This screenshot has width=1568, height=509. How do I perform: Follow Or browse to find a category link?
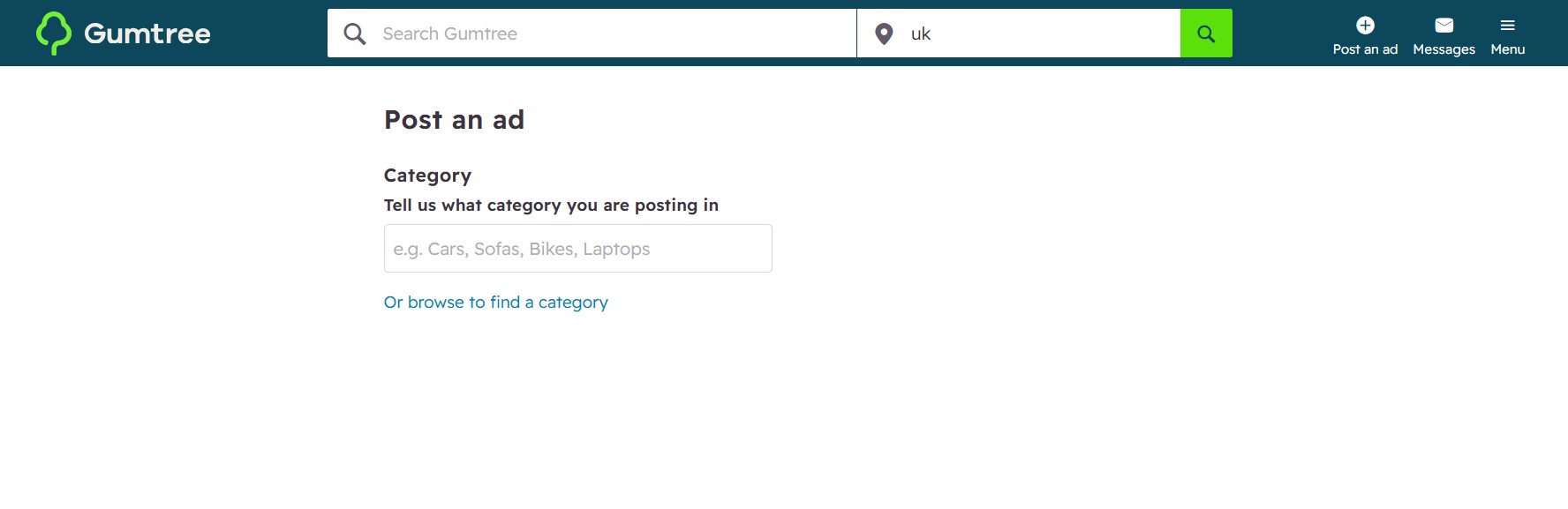[x=496, y=303]
